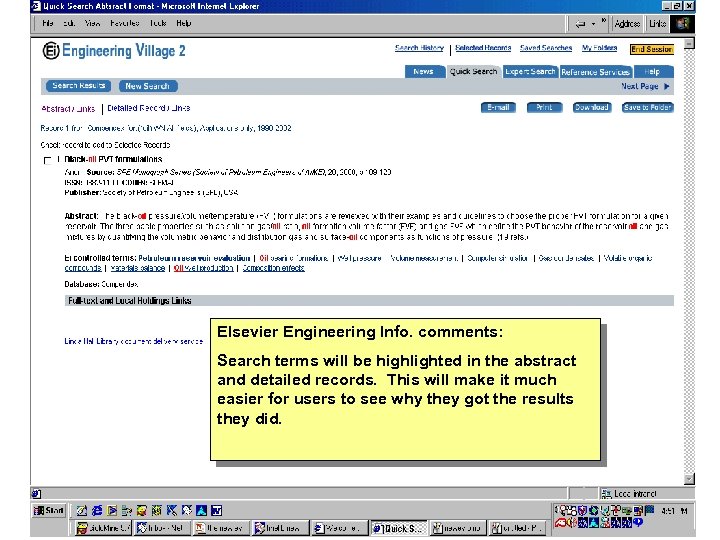
Task: Follow the Gas condensates controlled term
Action: (566, 258)
